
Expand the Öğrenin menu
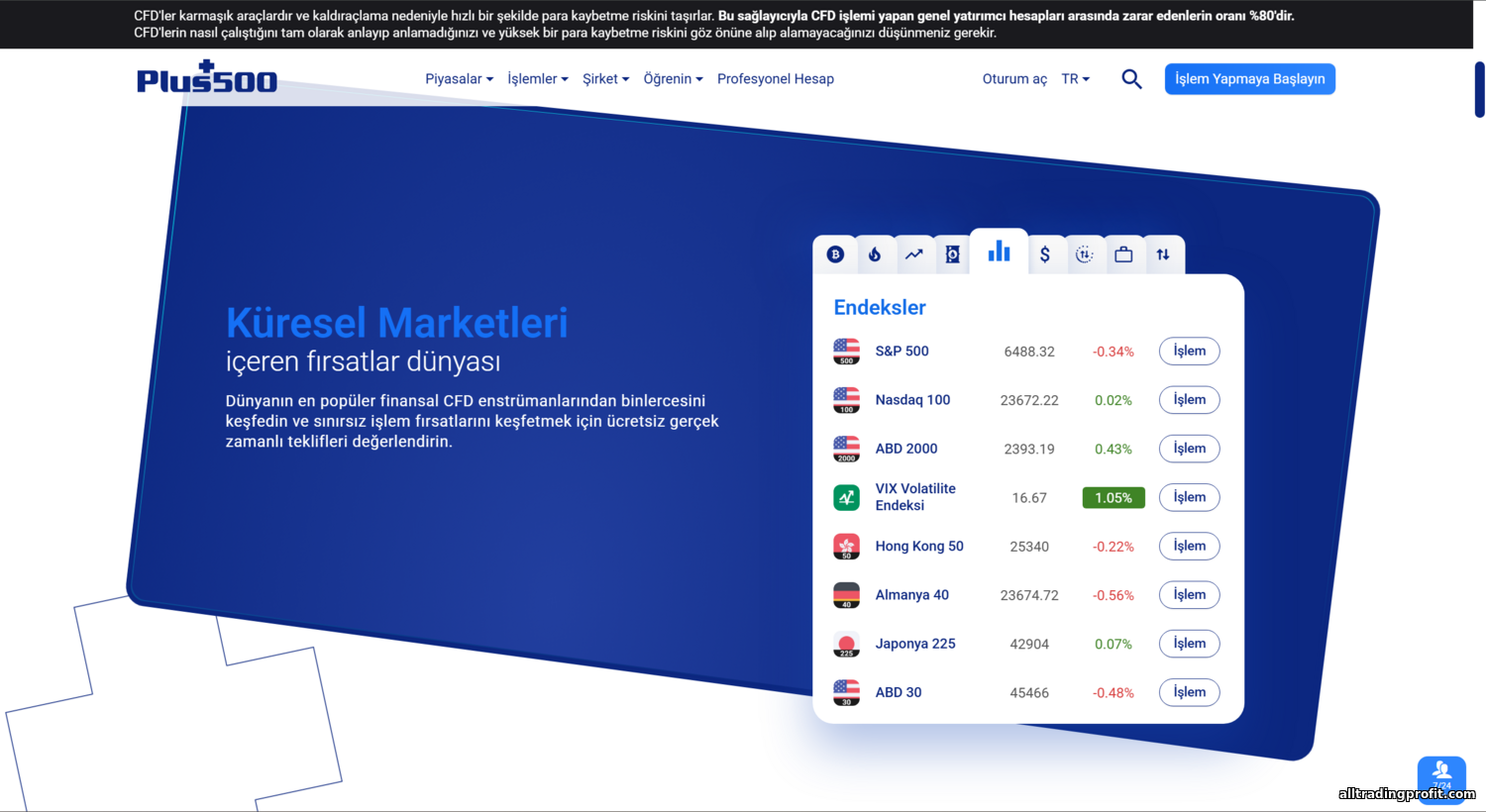point(673,79)
